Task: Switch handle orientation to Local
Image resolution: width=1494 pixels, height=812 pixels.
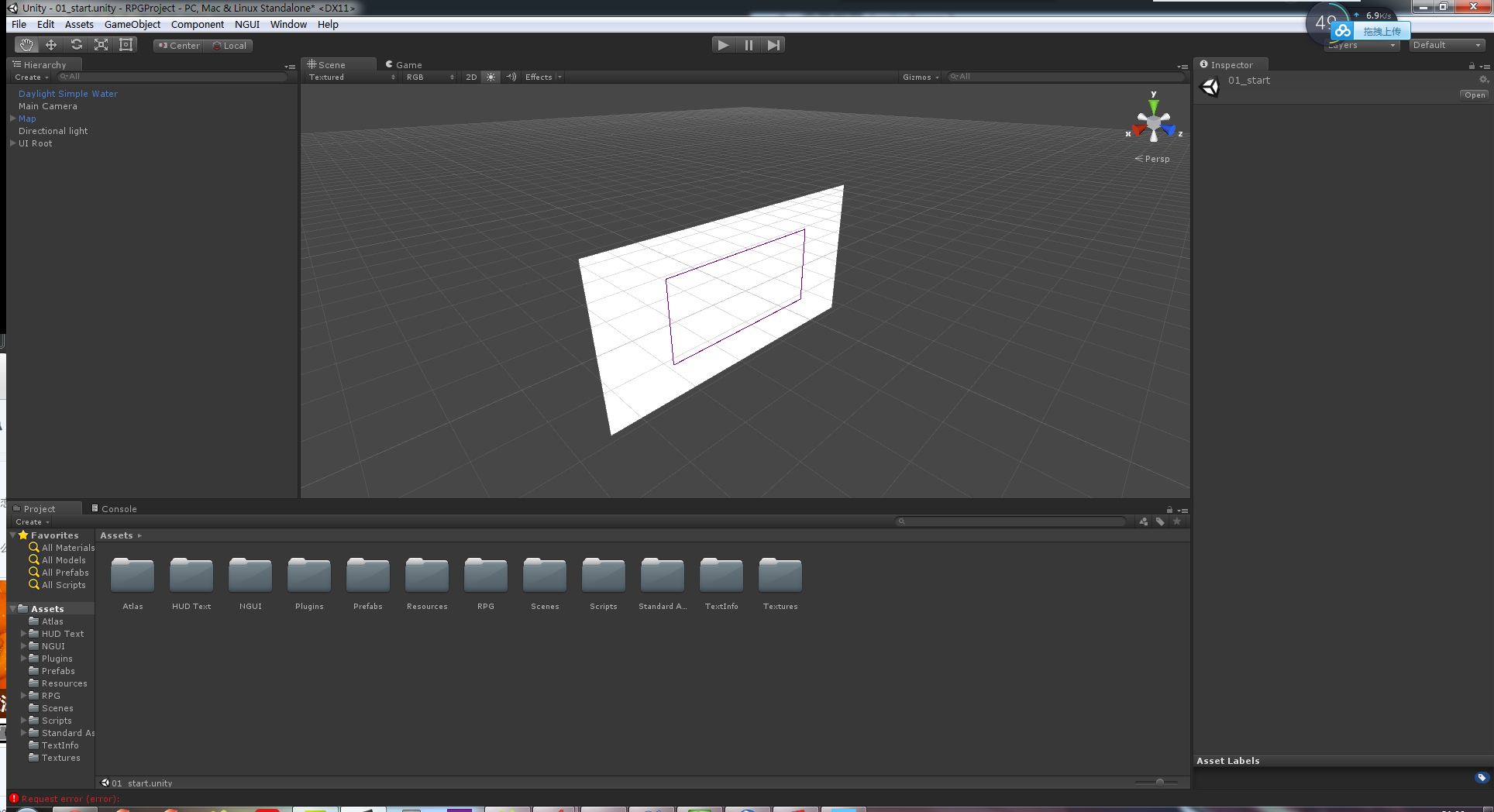Action: pyautogui.click(x=229, y=45)
